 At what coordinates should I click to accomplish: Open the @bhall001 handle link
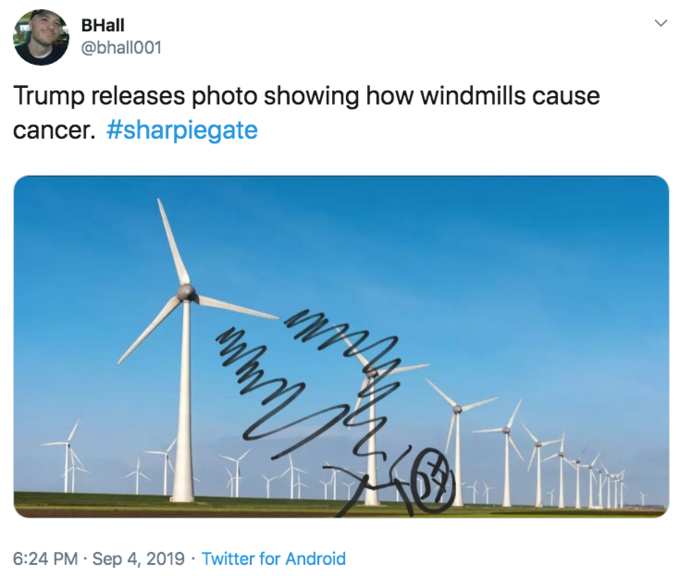click(121, 48)
